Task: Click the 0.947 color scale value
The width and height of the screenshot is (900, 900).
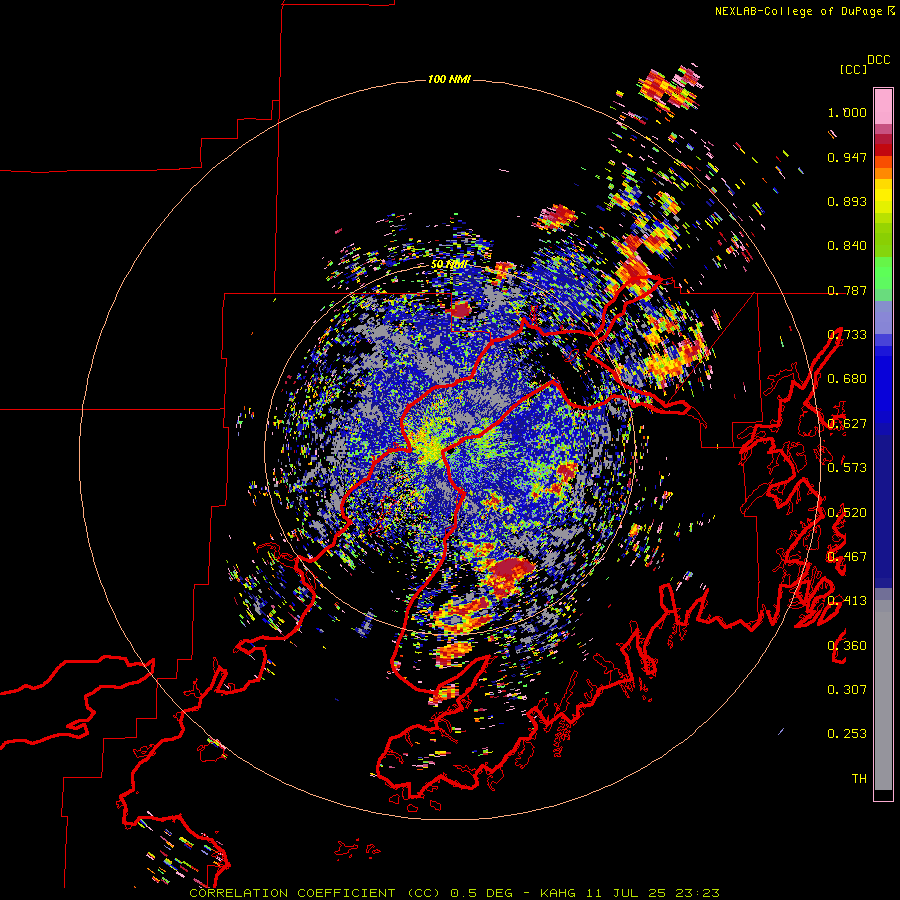Action: coord(847,157)
